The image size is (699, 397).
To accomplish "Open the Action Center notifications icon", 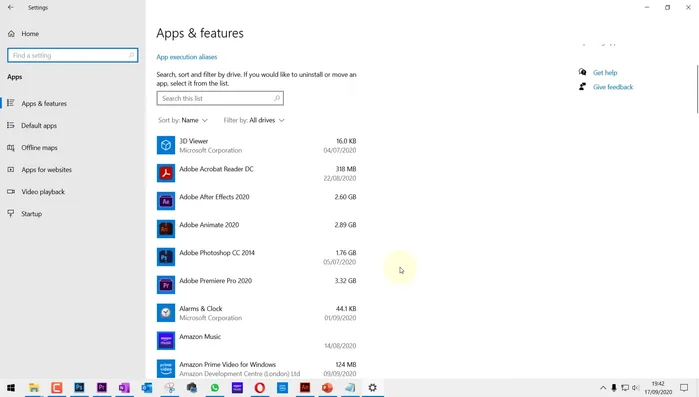I will (684, 388).
